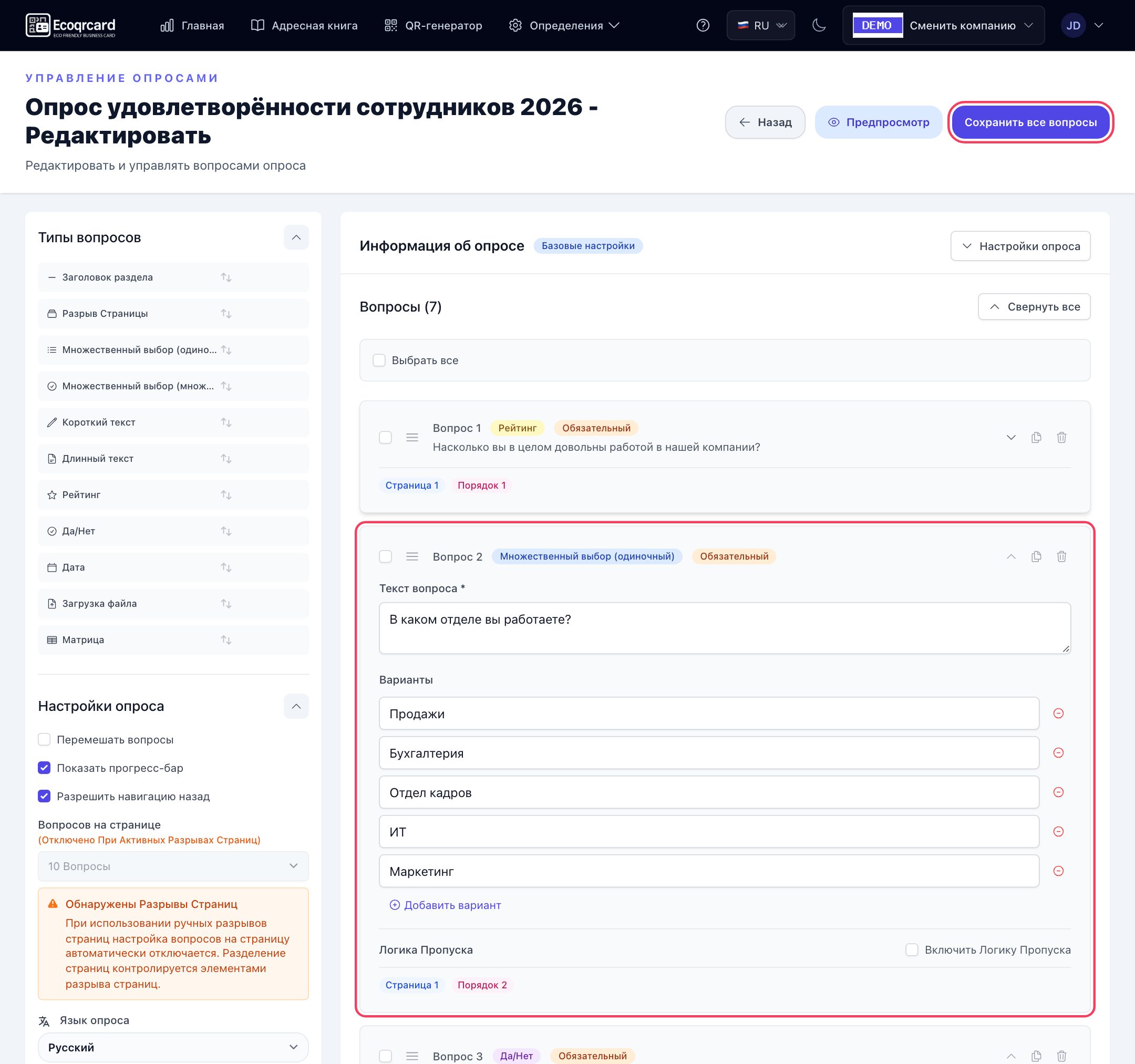Check the Выбрать все checkbox
The image size is (1135, 1064).
coord(379,360)
